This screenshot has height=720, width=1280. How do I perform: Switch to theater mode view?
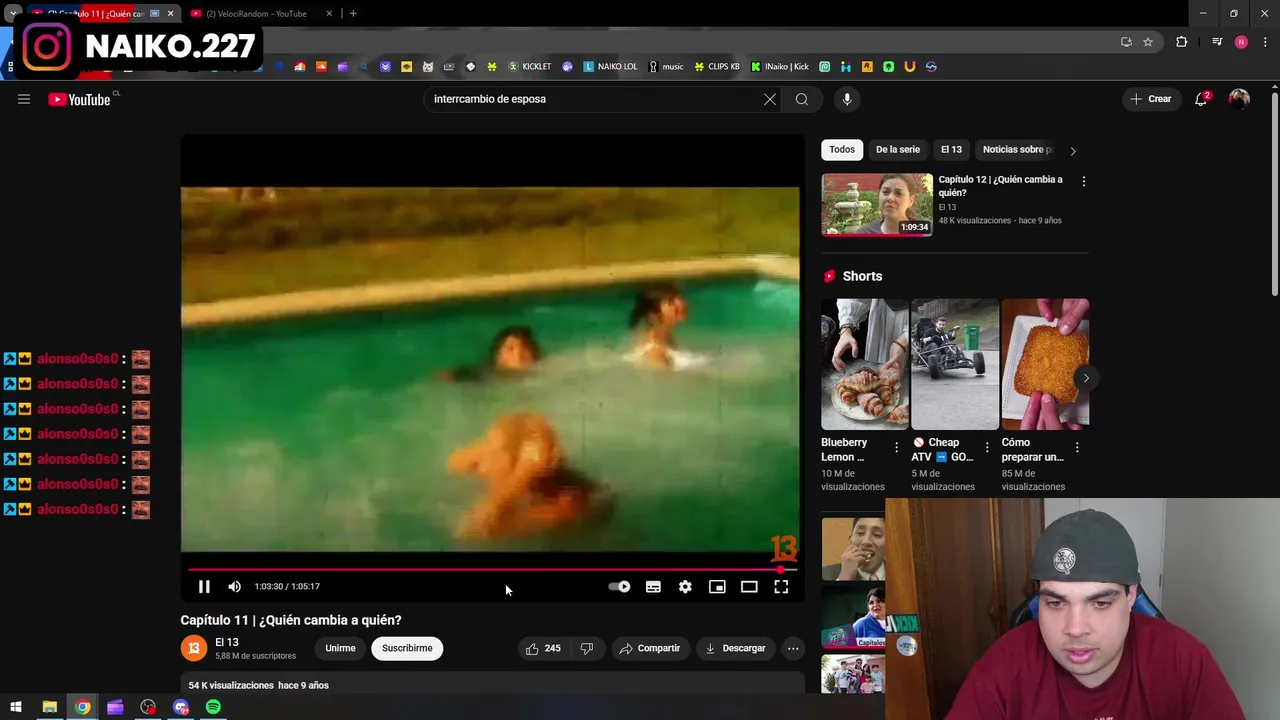coord(749,587)
